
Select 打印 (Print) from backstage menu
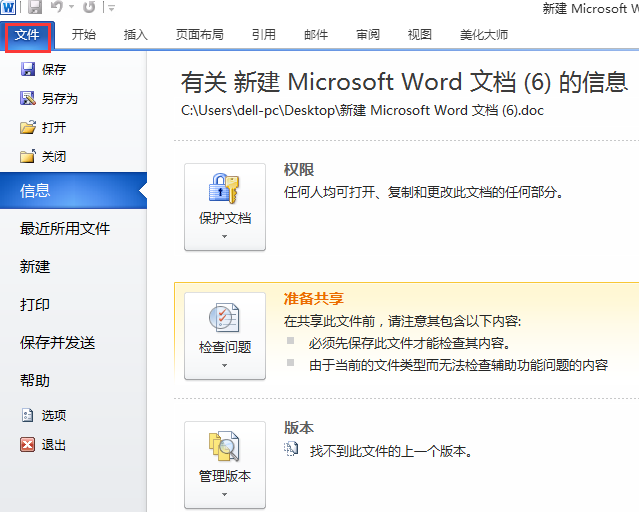[35, 305]
